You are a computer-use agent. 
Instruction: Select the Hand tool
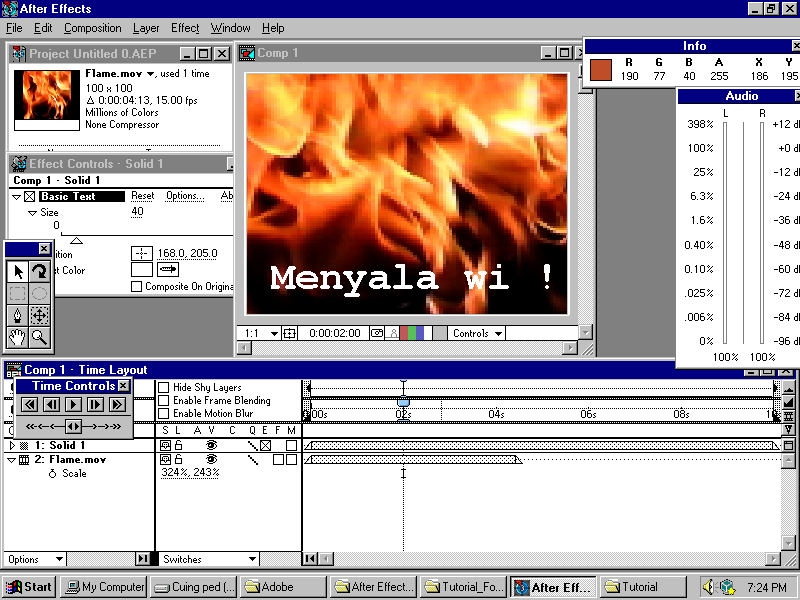pyautogui.click(x=17, y=337)
